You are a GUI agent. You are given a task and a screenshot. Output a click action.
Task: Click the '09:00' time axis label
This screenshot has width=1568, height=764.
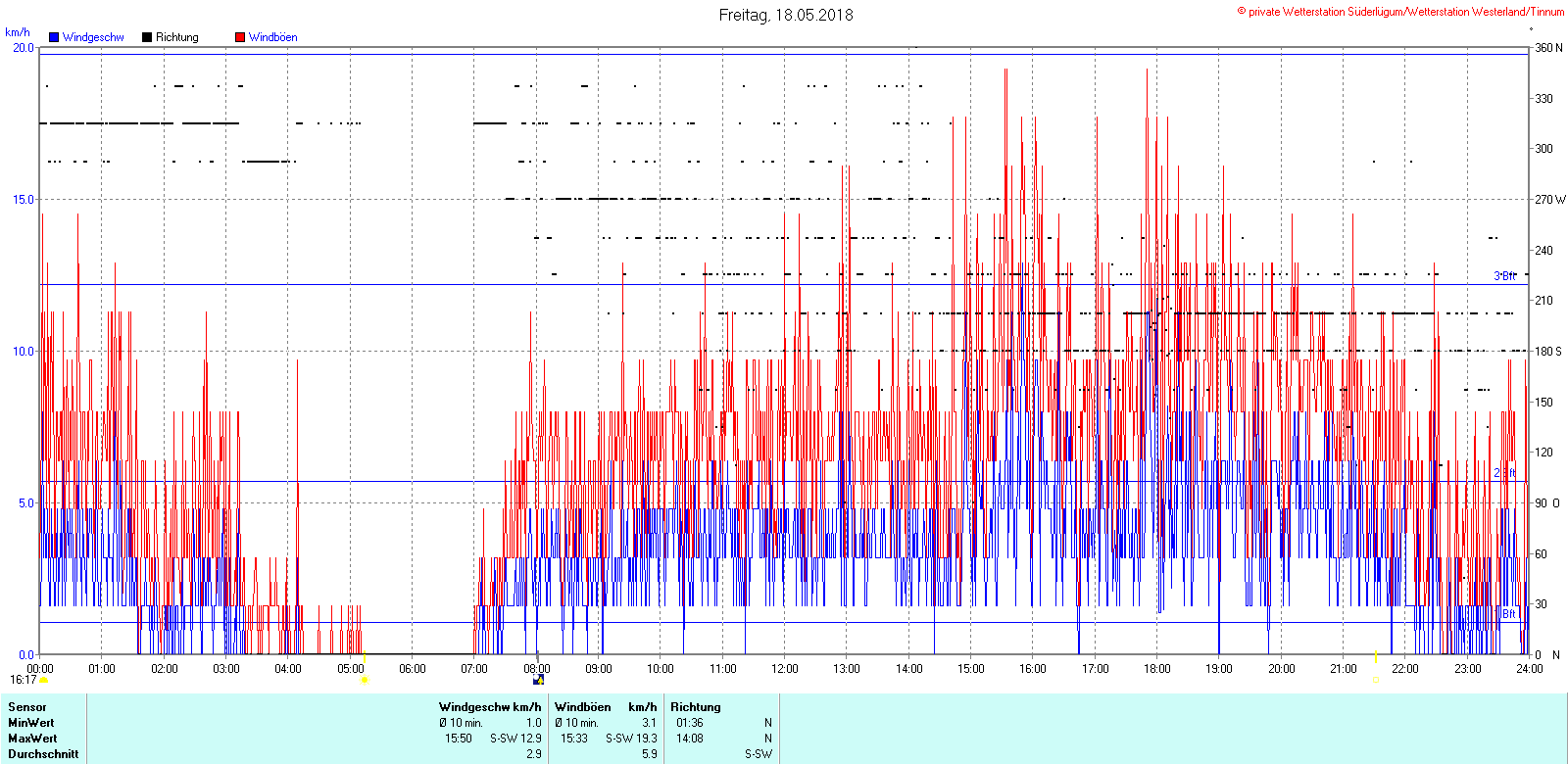pos(599,669)
